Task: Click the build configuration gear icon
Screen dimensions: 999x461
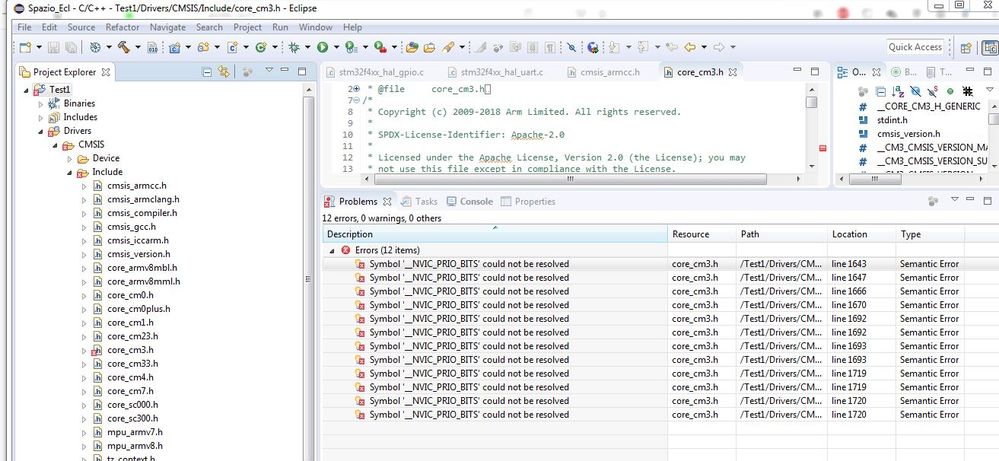Action: pos(96,47)
